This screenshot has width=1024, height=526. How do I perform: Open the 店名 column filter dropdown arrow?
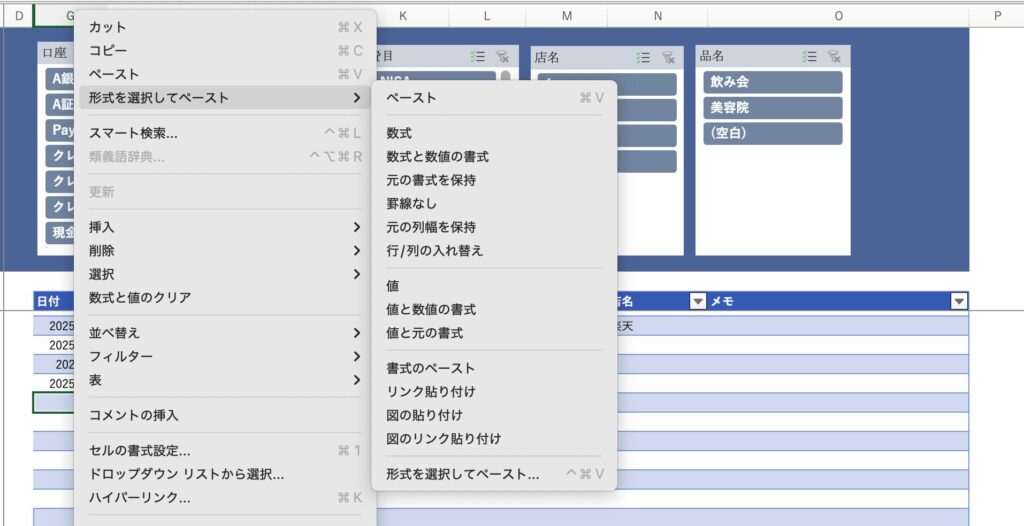(698, 301)
